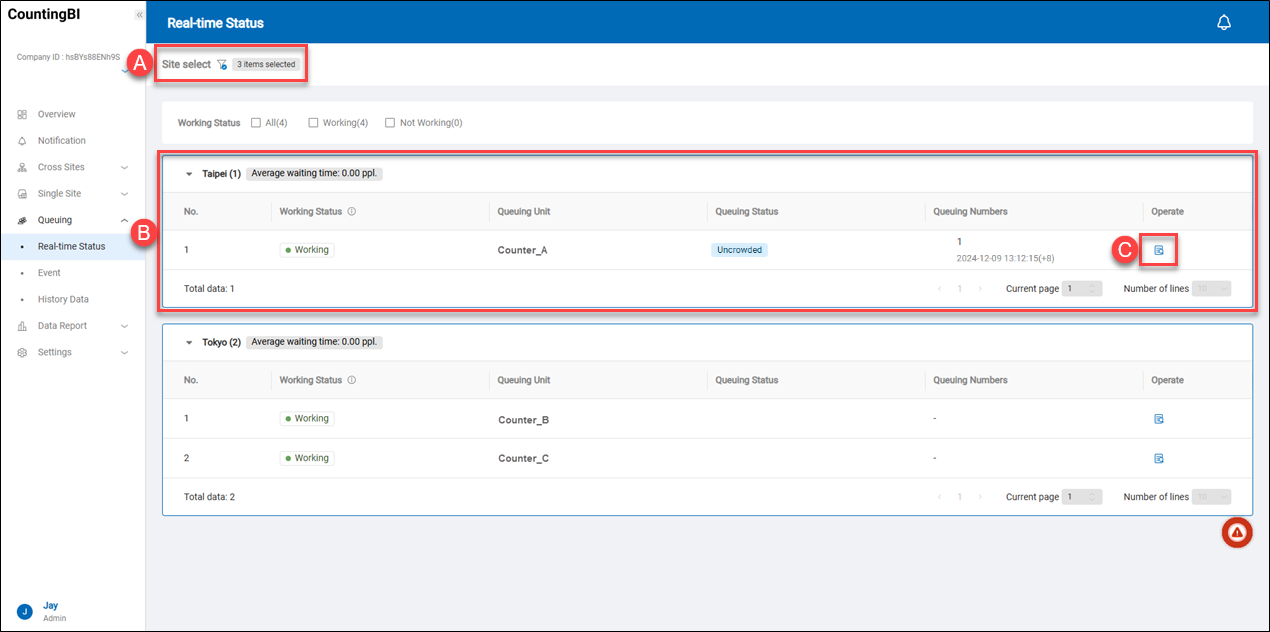Check the All(4) working status checkbox
The height and width of the screenshot is (632, 1270).
click(257, 123)
